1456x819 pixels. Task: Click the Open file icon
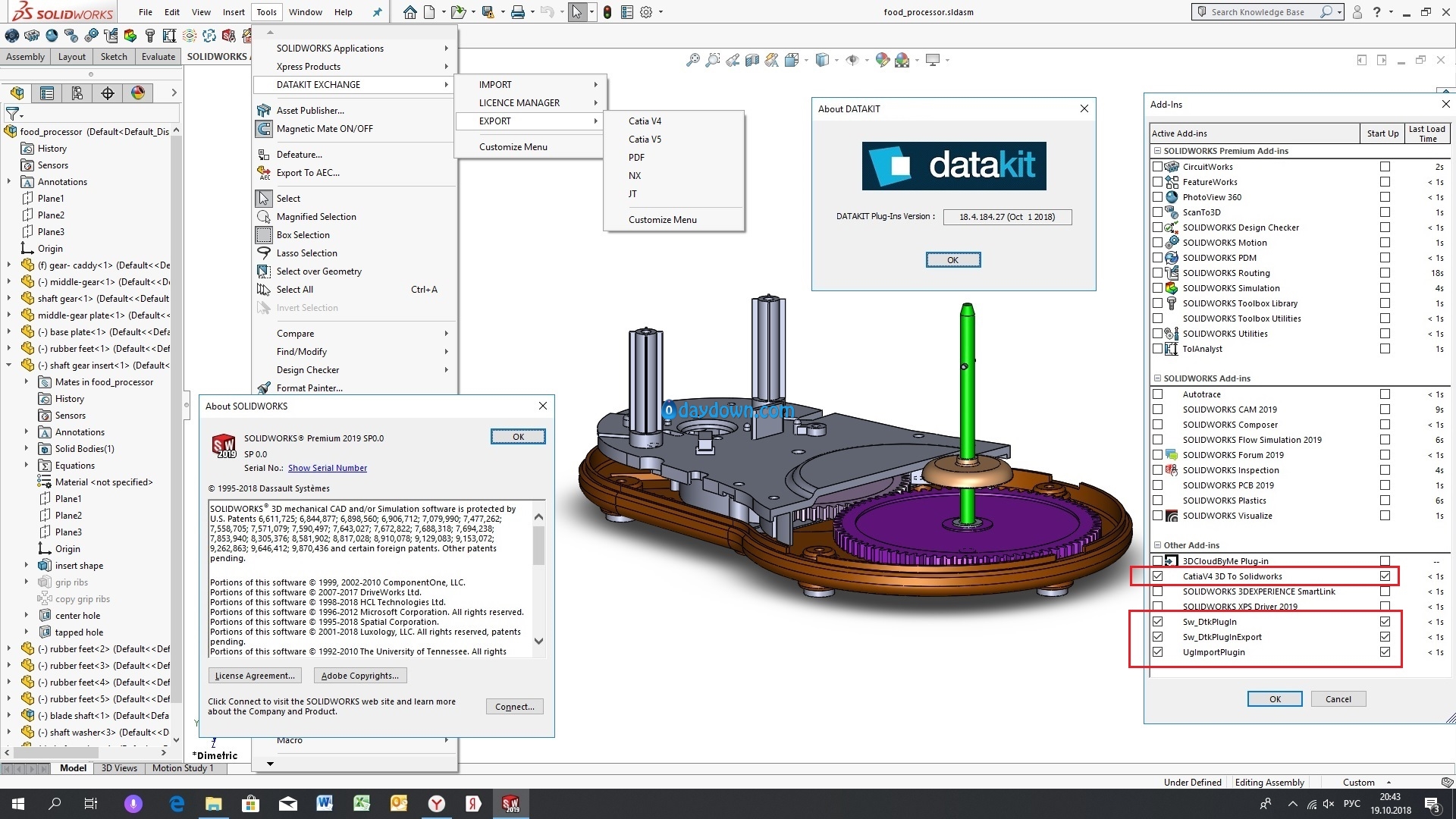point(457,12)
